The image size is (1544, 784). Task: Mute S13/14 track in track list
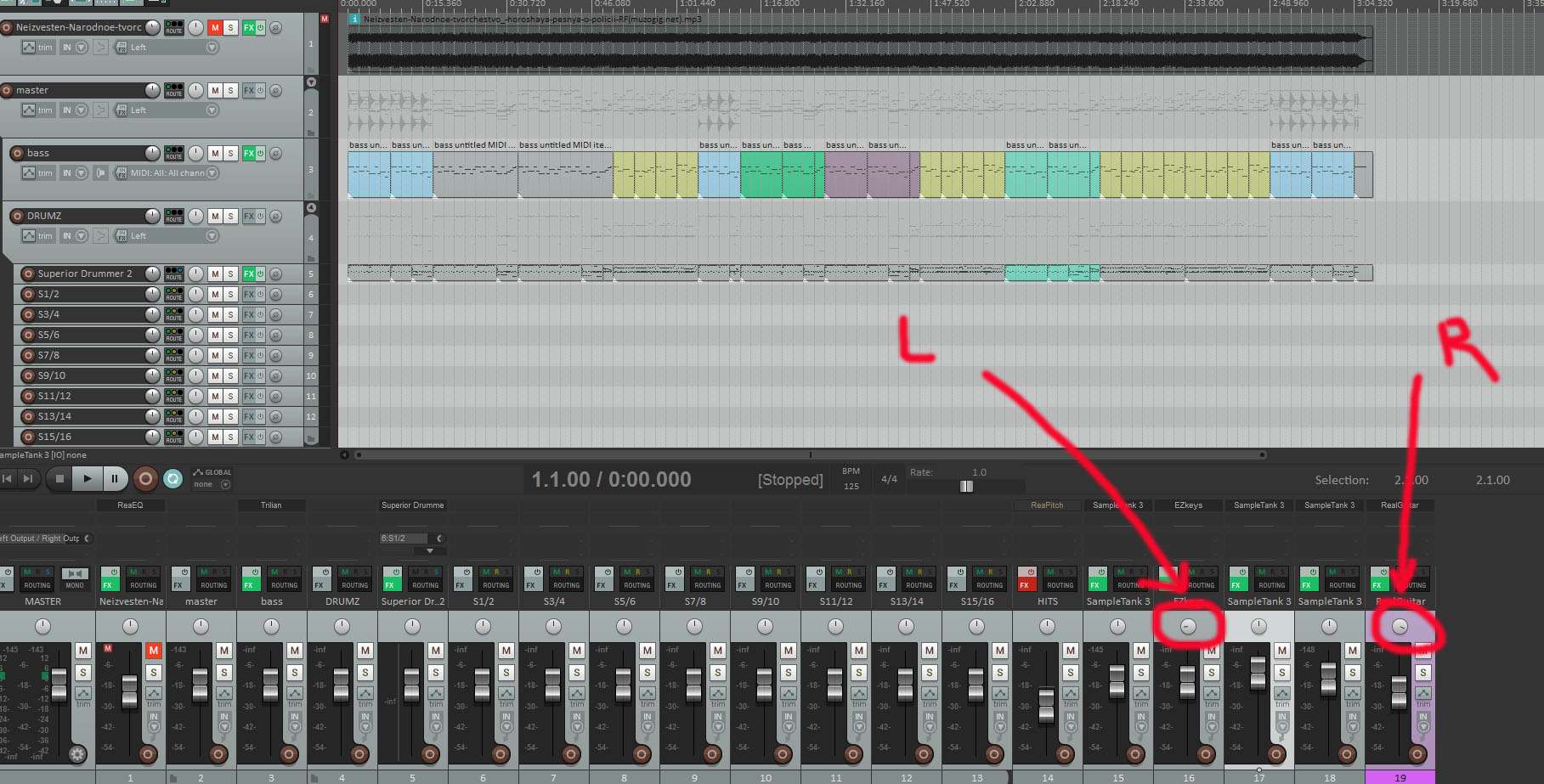pyautogui.click(x=215, y=416)
